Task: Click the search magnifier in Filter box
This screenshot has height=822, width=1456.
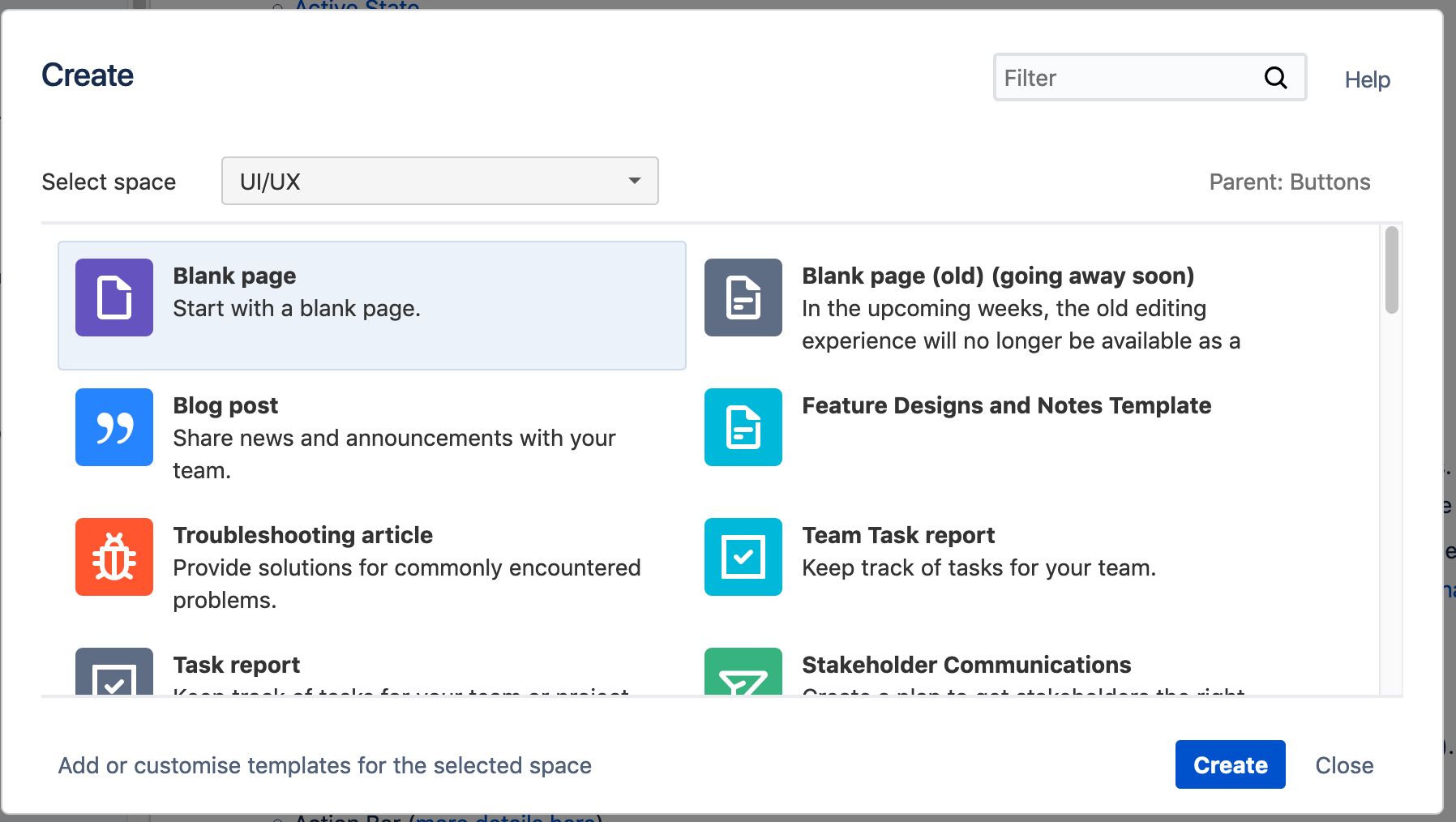Action: [1276, 78]
